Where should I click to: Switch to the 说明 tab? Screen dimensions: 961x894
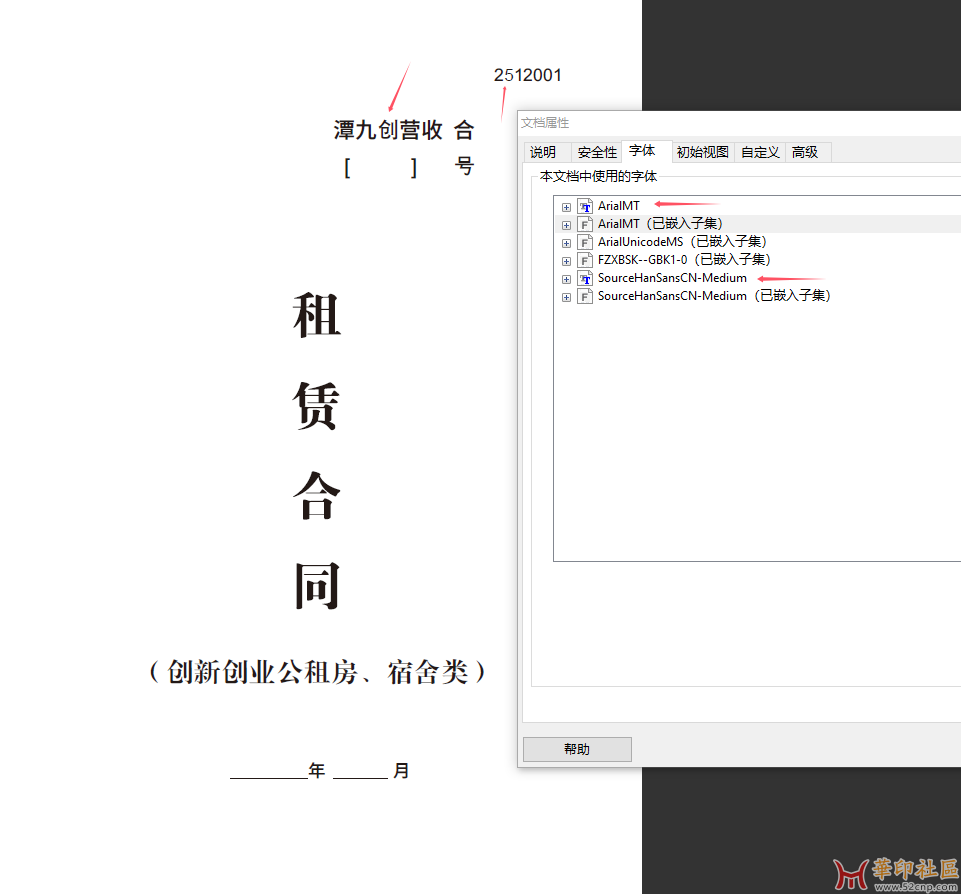(543, 152)
